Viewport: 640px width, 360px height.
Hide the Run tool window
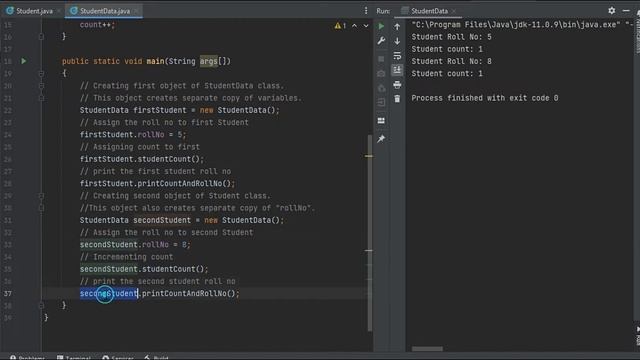(626, 11)
